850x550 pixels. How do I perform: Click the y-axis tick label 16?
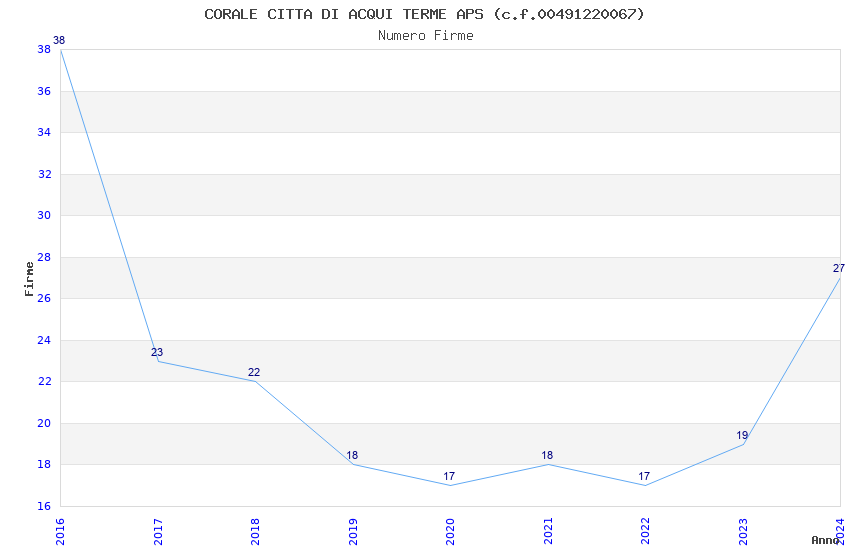44,506
